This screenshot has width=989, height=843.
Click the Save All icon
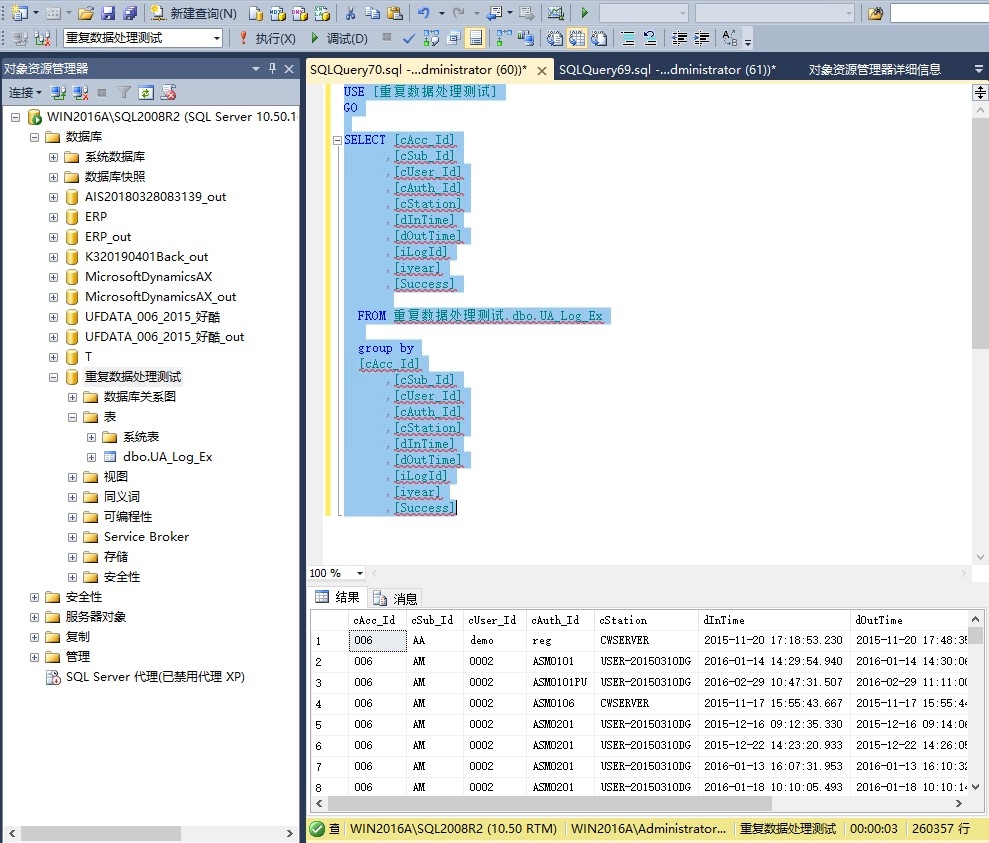(129, 14)
